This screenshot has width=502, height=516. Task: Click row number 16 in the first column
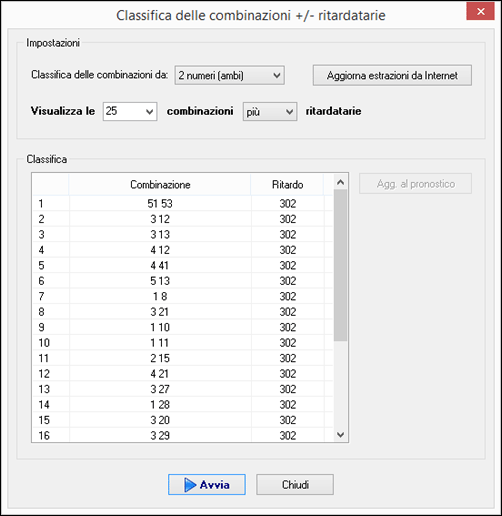click(44, 435)
